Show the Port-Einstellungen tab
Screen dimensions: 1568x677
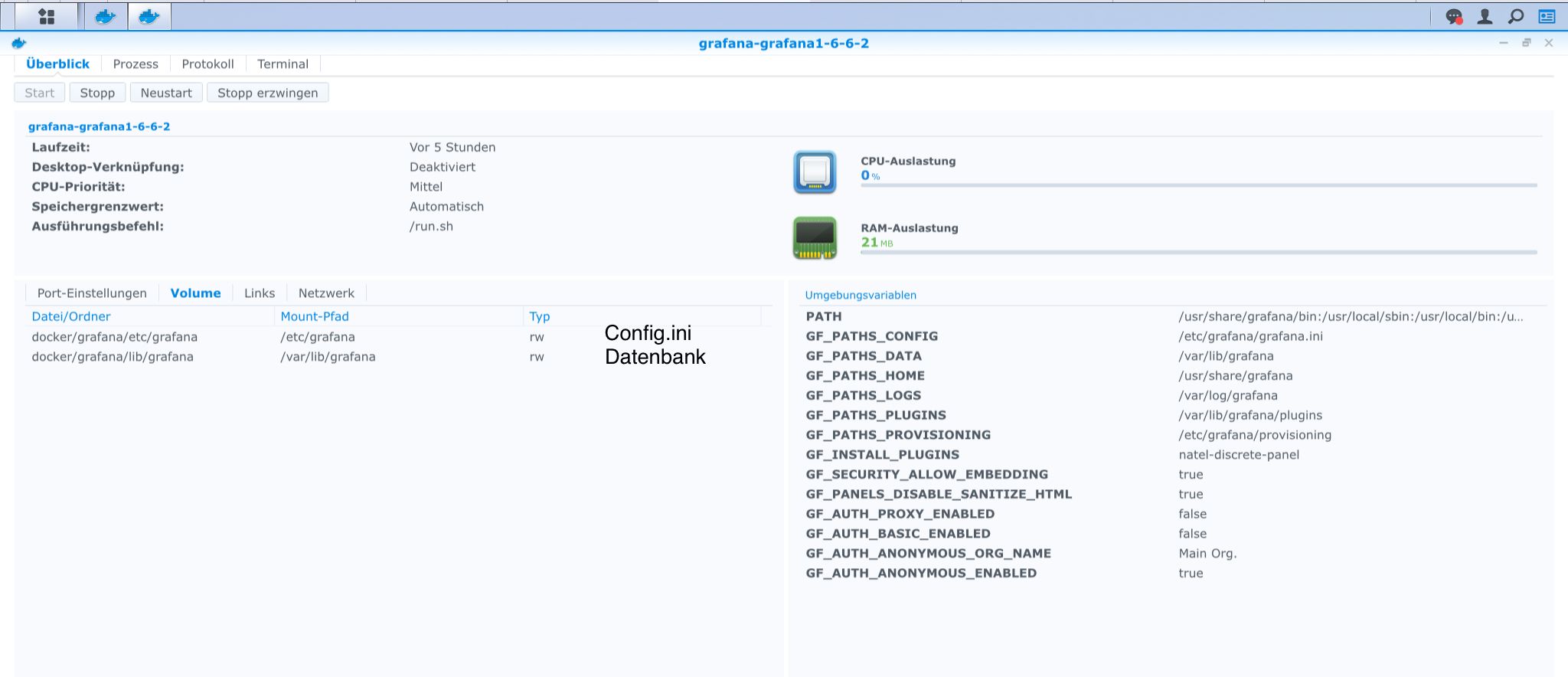[92, 293]
